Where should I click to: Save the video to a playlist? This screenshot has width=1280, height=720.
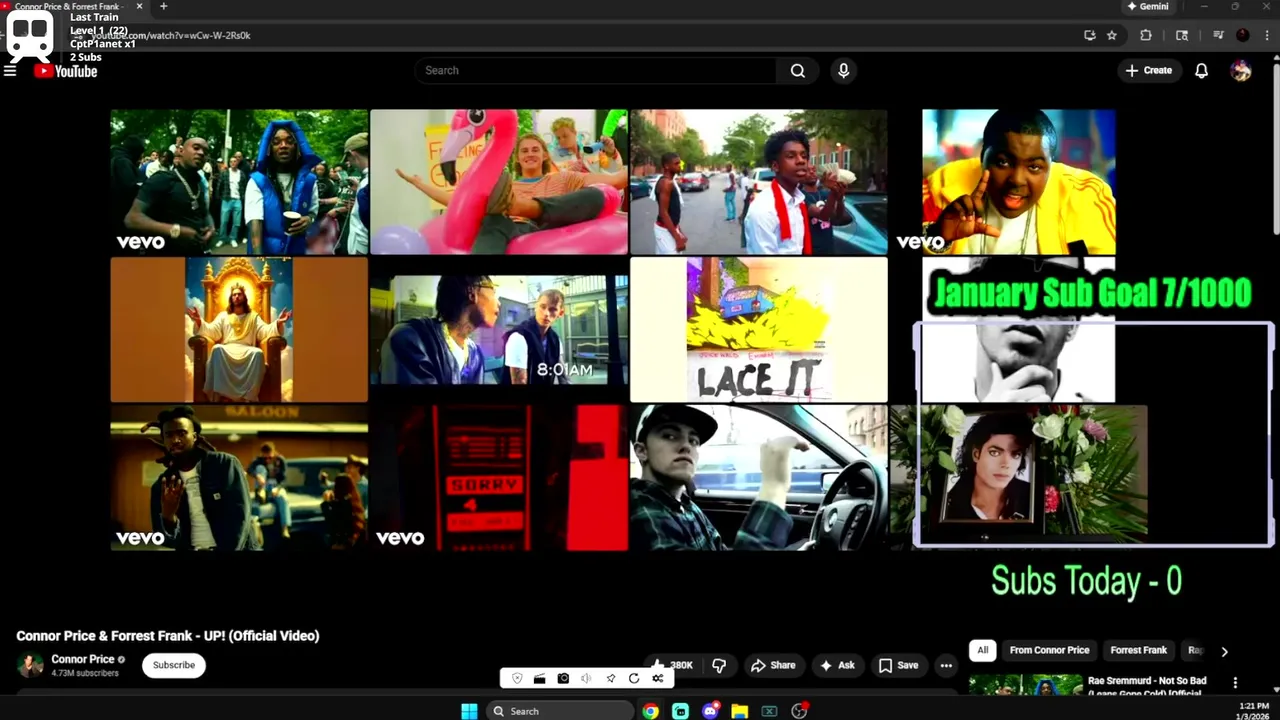click(x=898, y=665)
